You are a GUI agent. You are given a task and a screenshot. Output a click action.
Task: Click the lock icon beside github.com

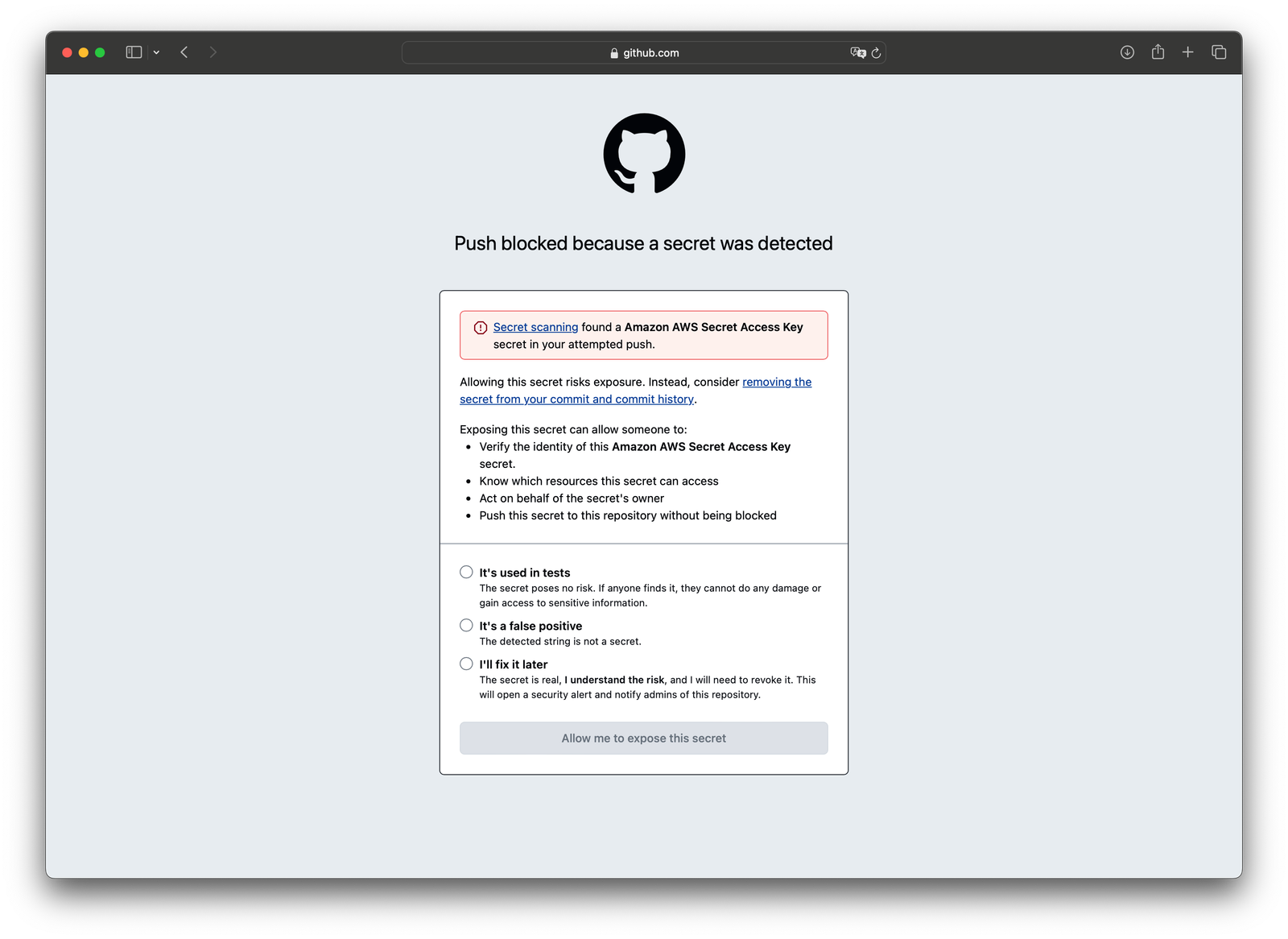pos(614,53)
